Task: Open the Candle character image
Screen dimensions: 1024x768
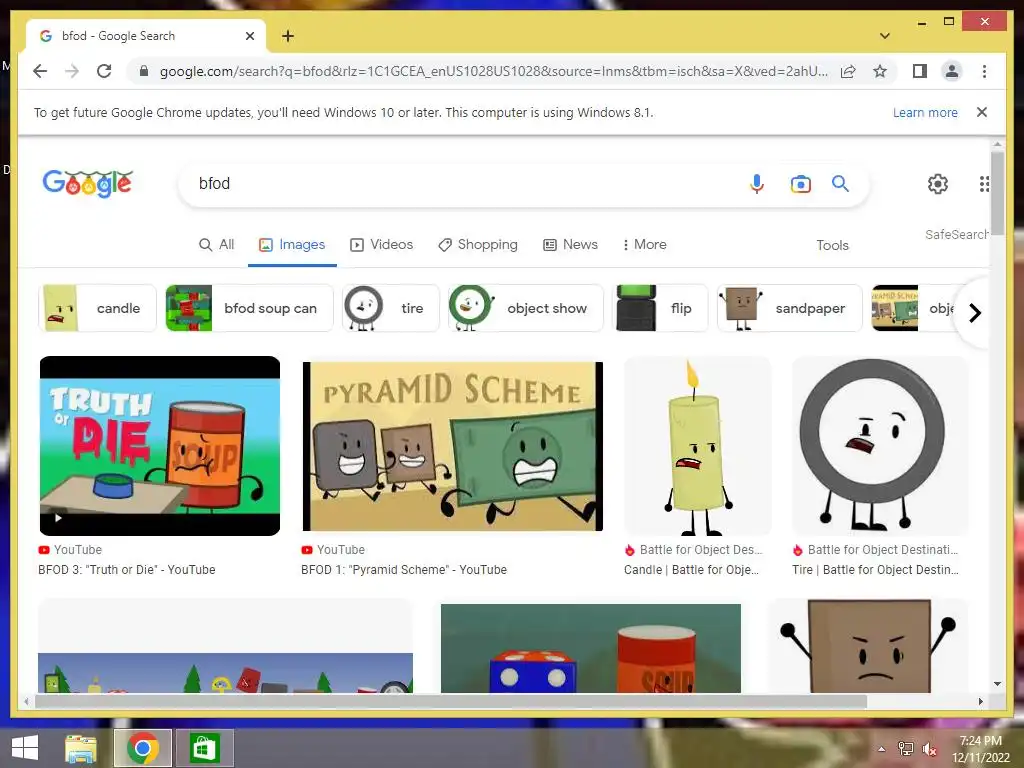Action: click(x=697, y=445)
